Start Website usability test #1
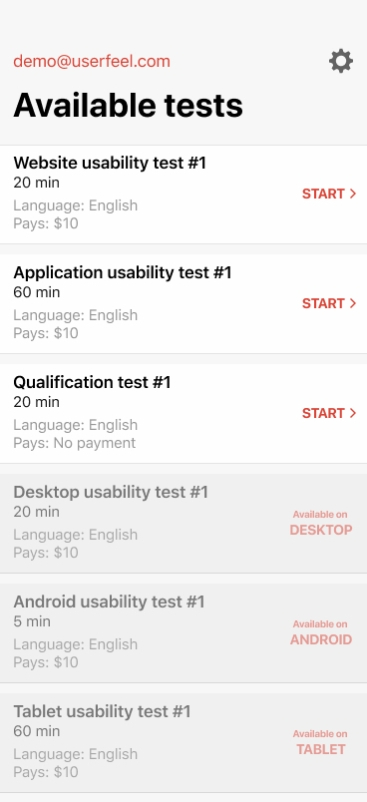367x802 pixels. click(x=329, y=194)
